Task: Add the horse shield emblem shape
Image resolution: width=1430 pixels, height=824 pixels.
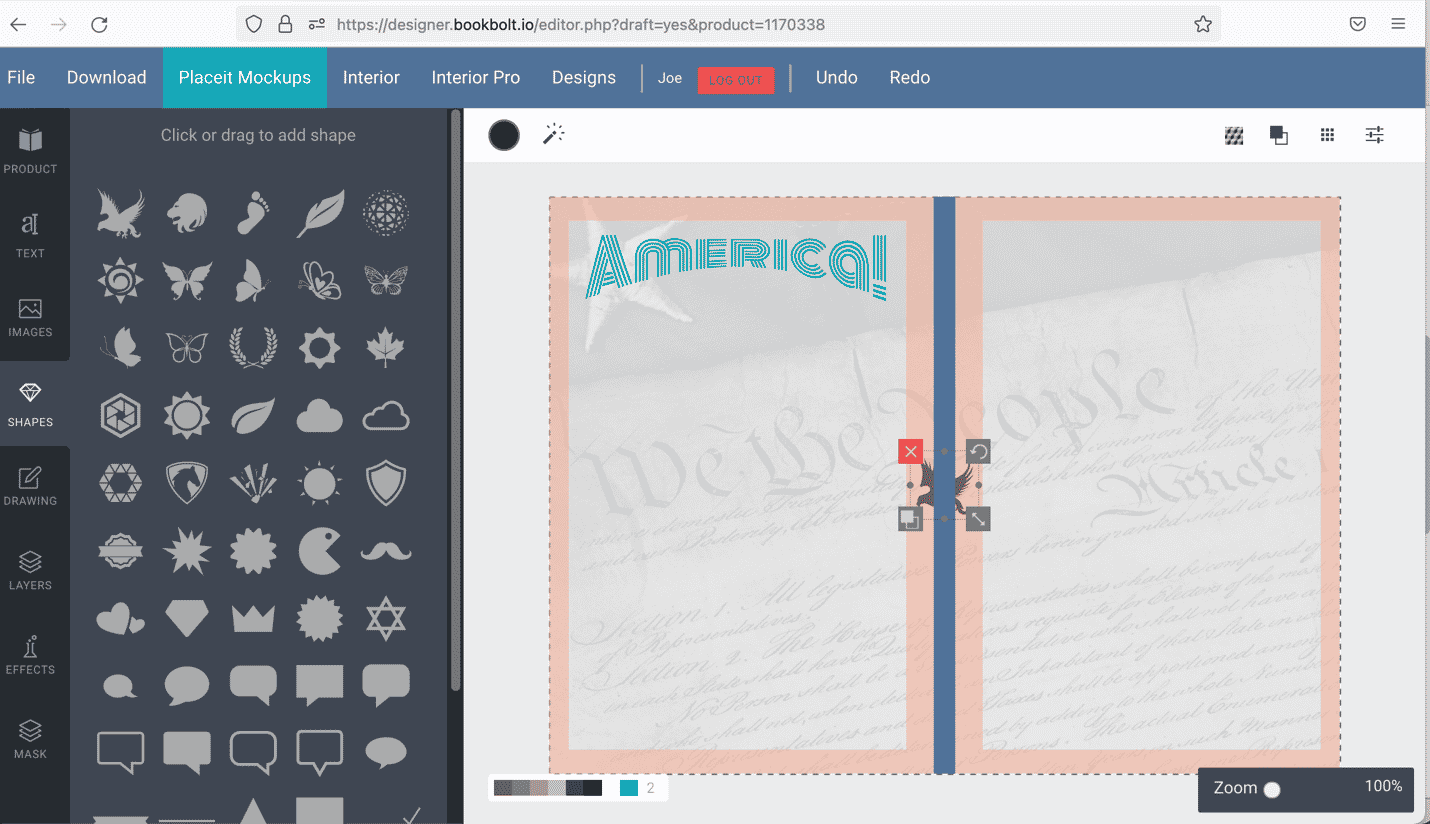Action: tap(187, 483)
